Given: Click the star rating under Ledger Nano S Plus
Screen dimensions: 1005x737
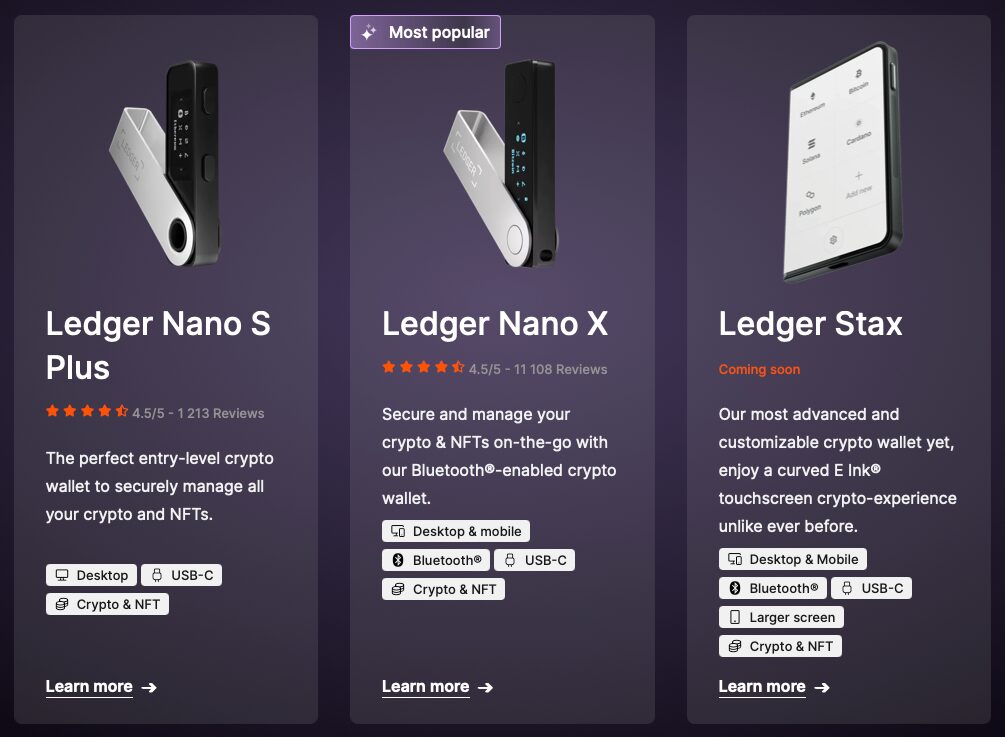Looking at the screenshot, I should 83,410.
